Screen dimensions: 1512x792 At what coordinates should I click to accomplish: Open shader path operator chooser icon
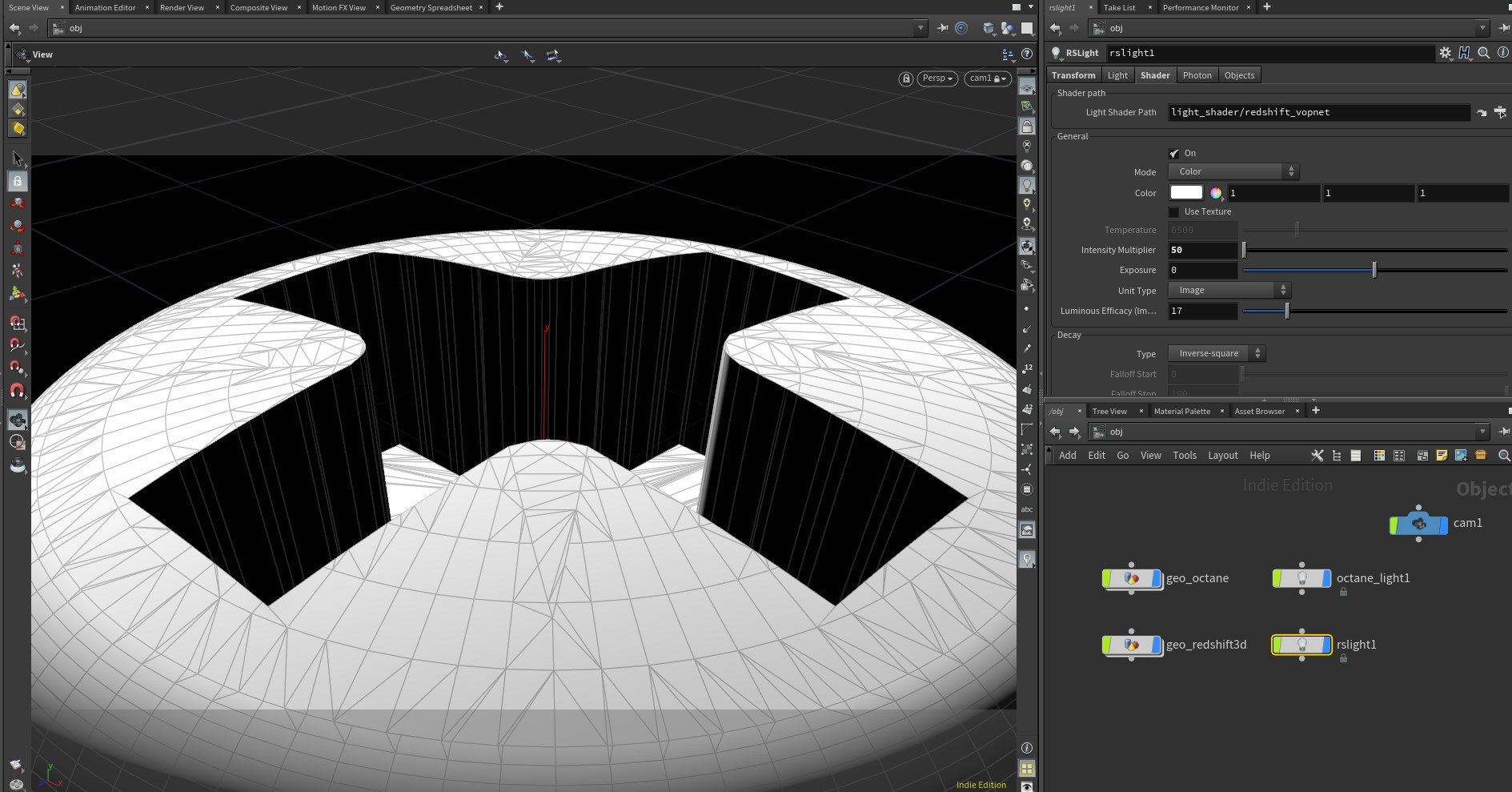pyautogui.click(x=1499, y=113)
